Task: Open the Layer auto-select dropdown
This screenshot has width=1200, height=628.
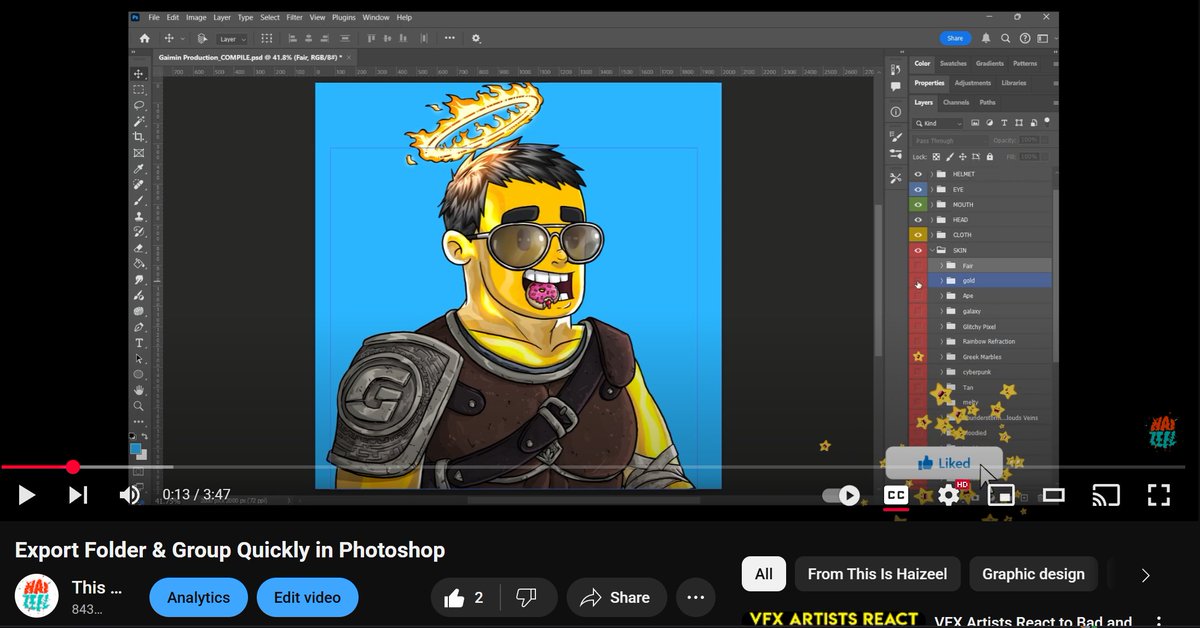Action: [233, 39]
